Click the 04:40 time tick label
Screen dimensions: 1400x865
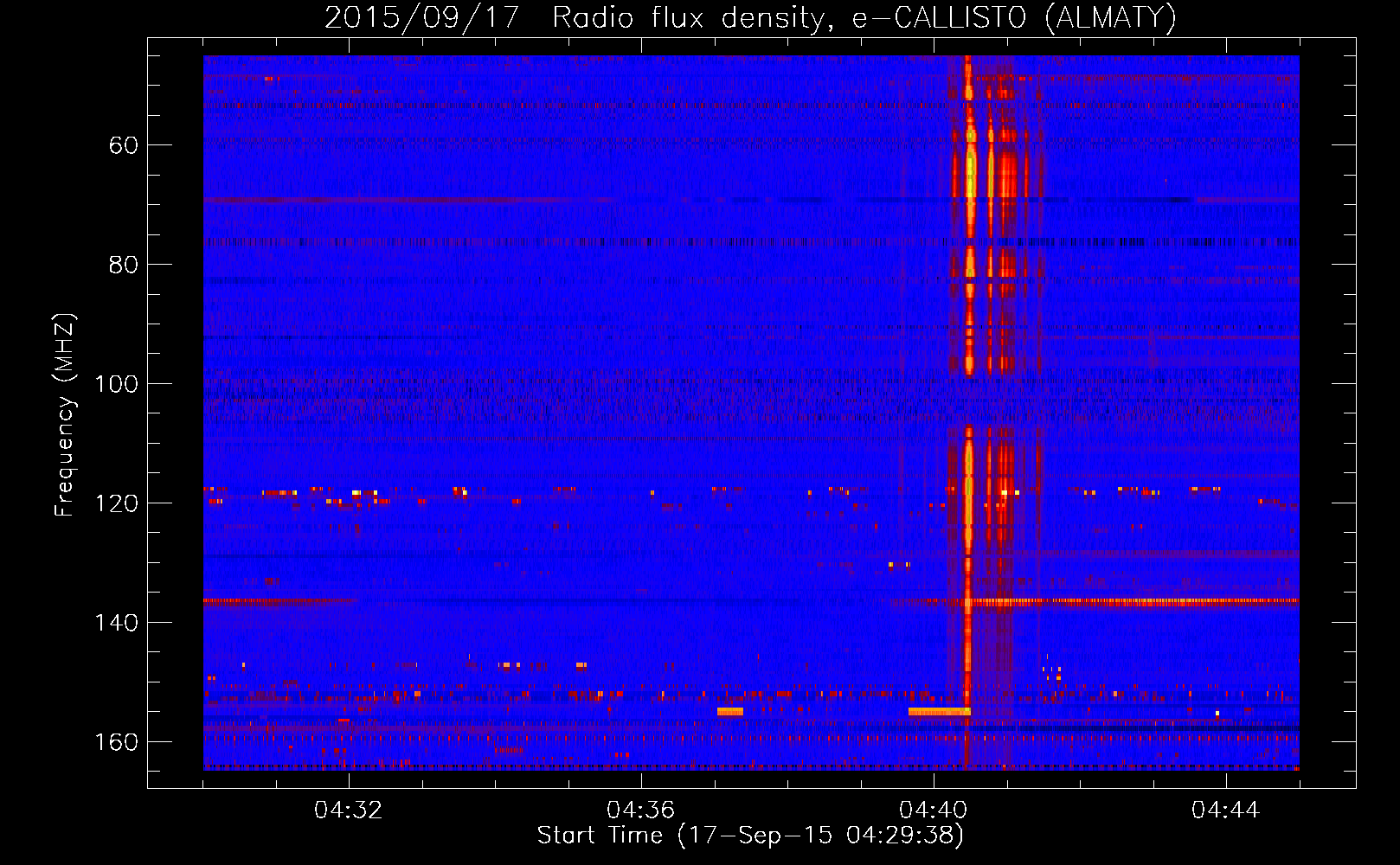[933, 811]
